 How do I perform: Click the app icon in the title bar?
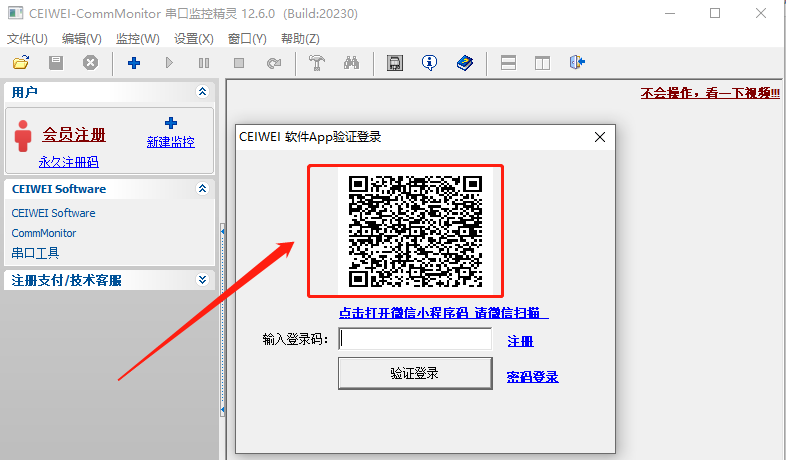pos(16,13)
